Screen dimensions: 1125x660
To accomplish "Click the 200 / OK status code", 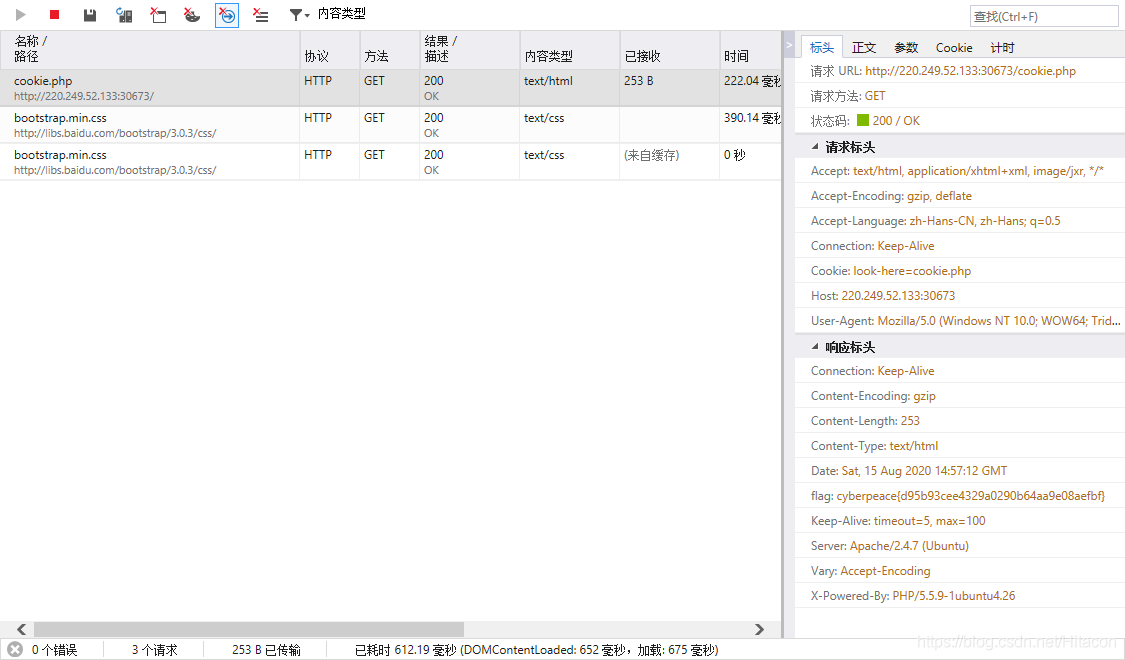I will tap(896, 121).
